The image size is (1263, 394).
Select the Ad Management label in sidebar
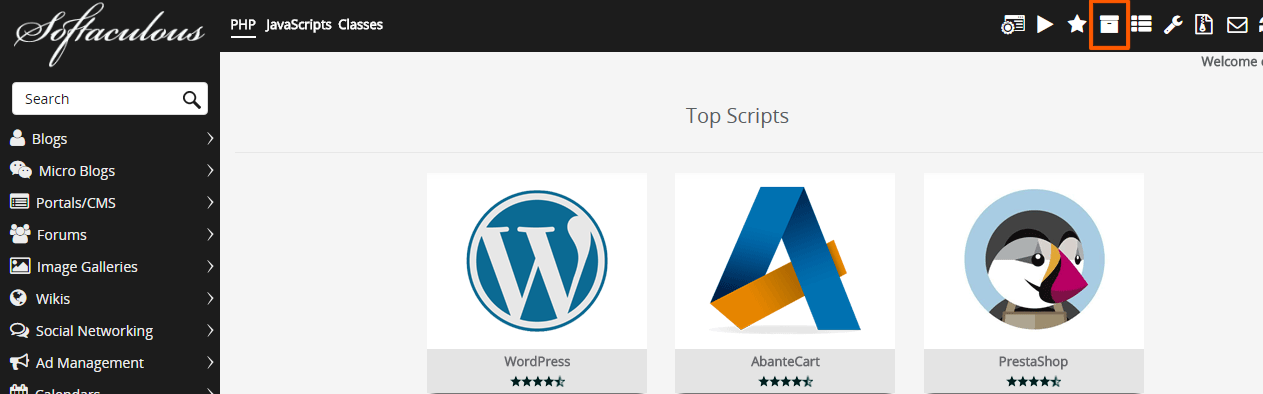(x=90, y=363)
